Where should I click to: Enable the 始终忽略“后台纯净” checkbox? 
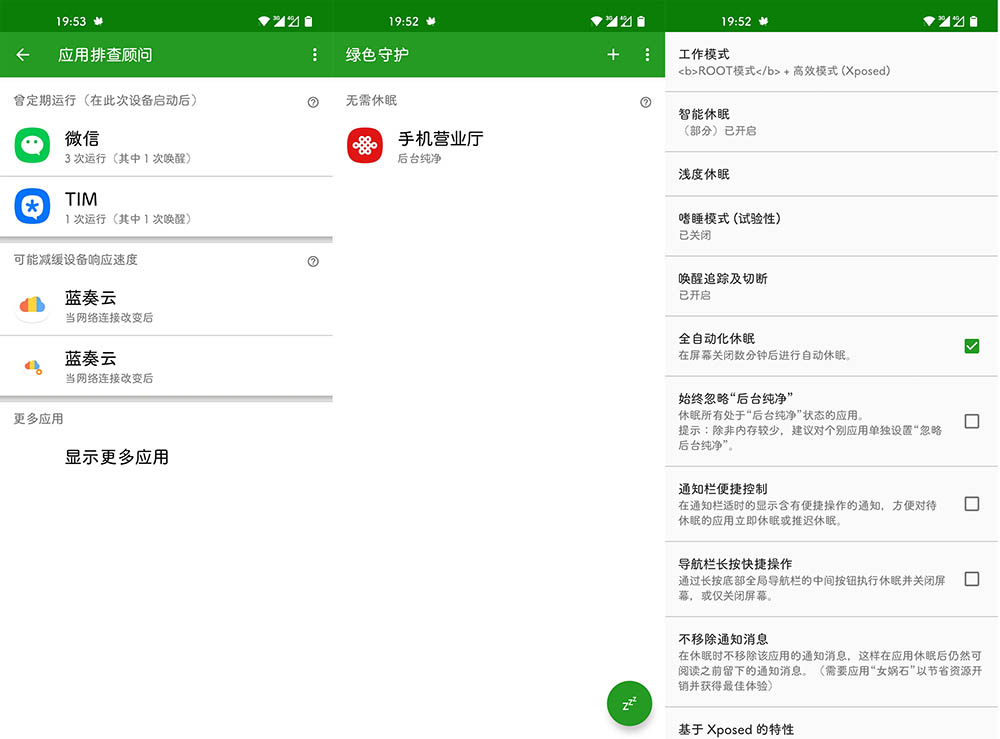(971, 421)
